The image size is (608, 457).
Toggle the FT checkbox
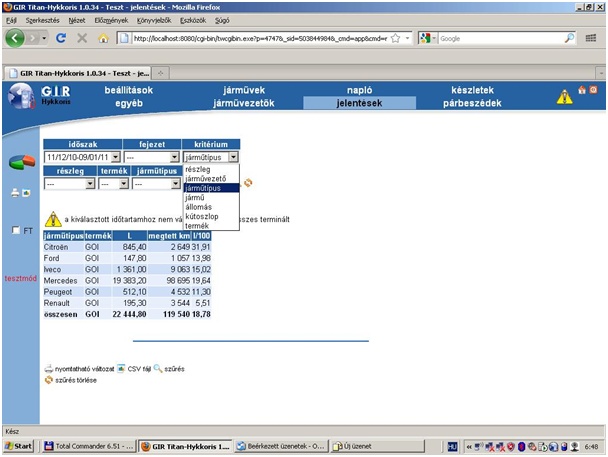[15, 230]
